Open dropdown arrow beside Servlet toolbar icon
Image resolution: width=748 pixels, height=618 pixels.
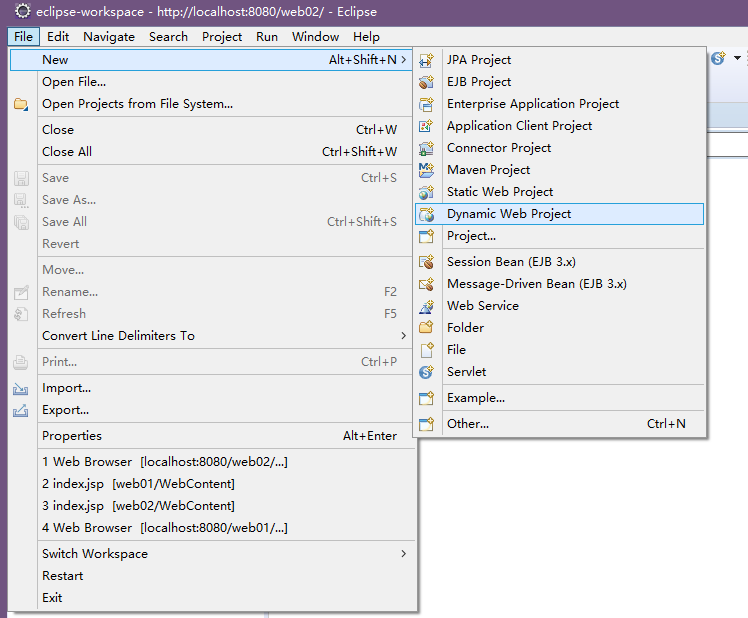click(x=738, y=58)
